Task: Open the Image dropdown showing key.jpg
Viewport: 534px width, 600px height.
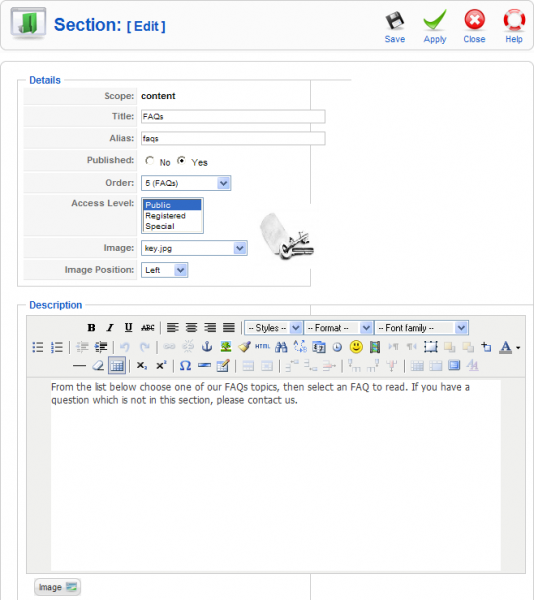Action: (194, 248)
